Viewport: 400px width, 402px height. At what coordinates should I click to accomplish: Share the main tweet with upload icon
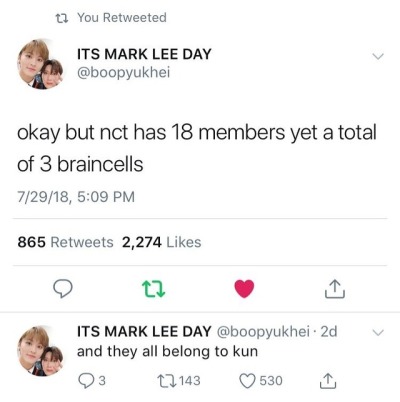(335, 289)
